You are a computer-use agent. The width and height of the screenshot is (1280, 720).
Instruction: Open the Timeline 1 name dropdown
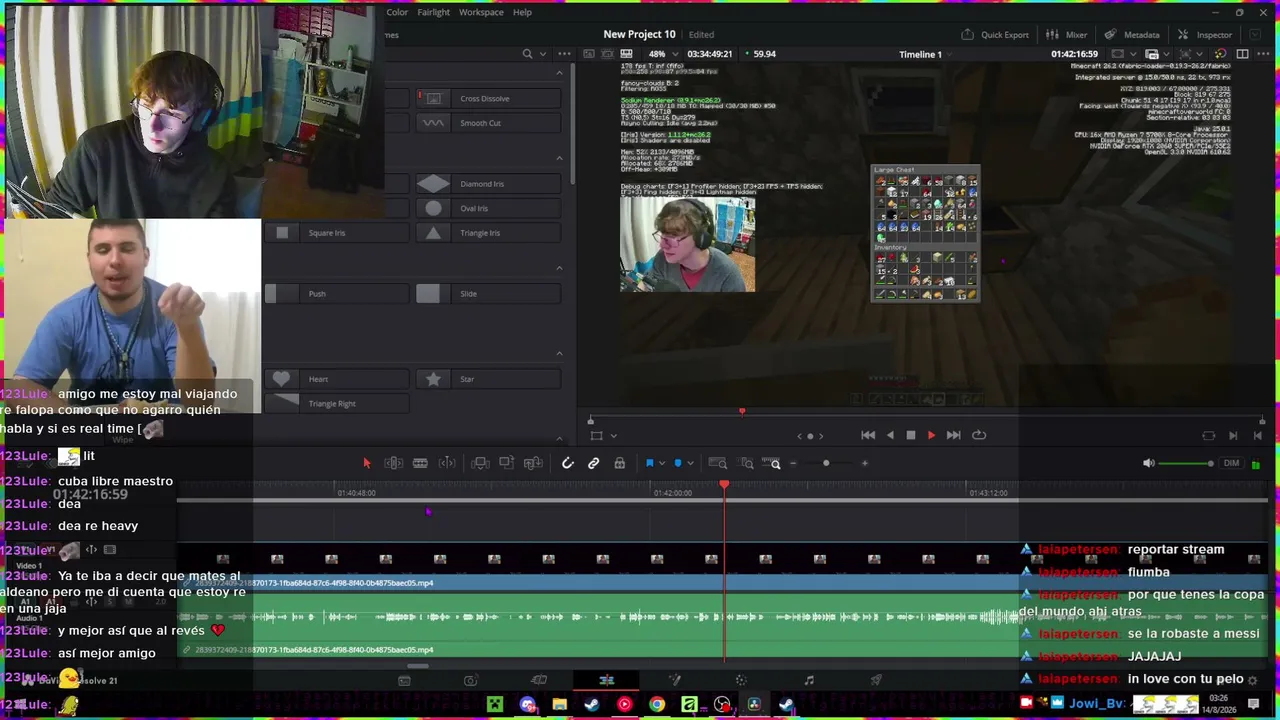pos(927,54)
